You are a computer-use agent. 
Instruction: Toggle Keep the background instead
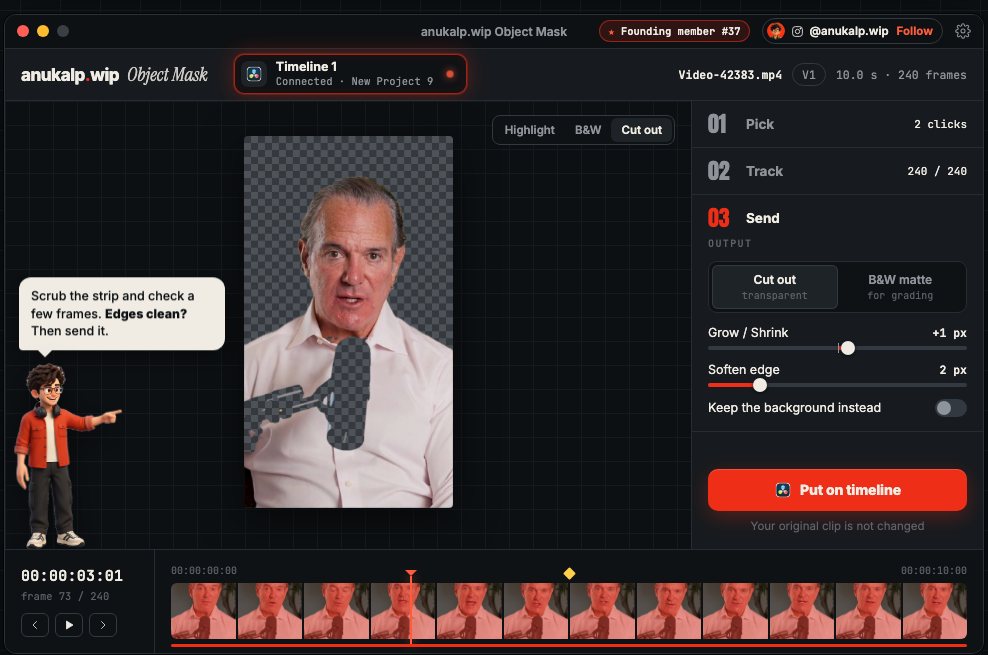click(x=950, y=408)
